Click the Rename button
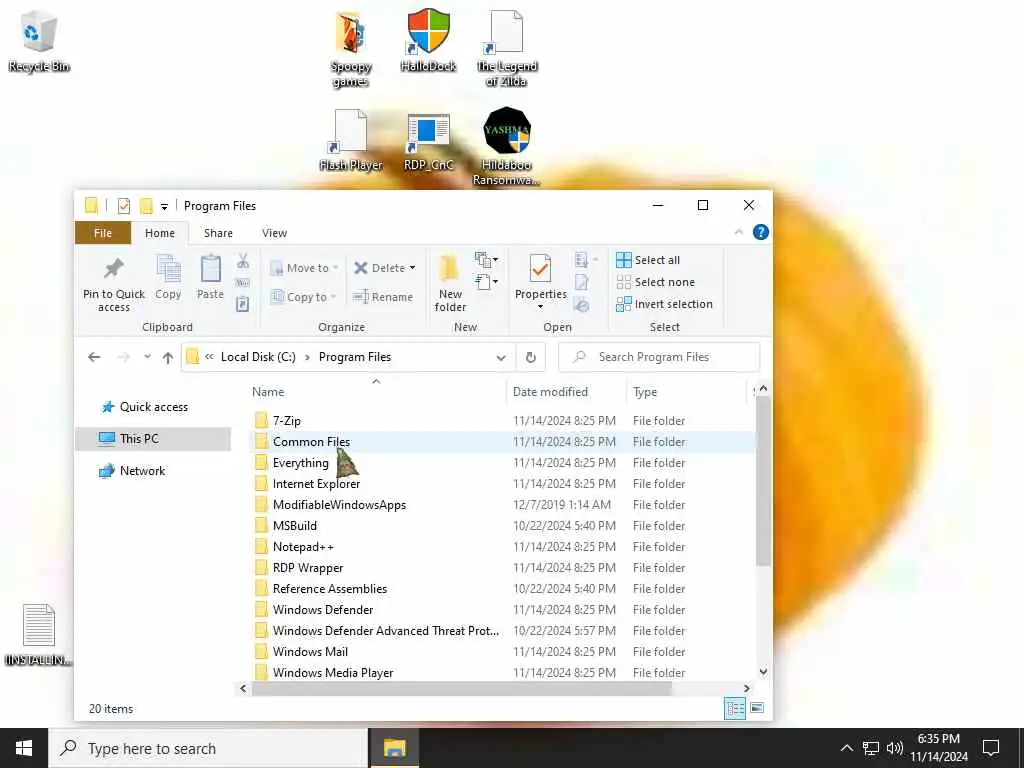1024x768 pixels. click(383, 296)
